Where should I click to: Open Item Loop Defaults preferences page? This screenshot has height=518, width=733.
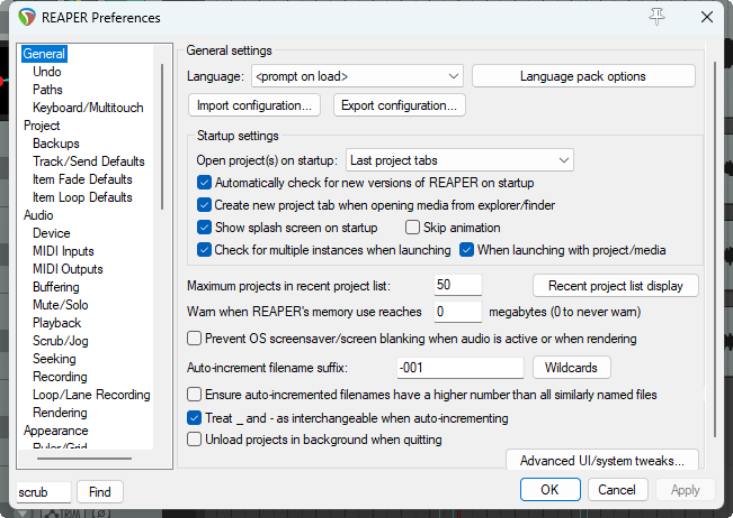(82, 197)
